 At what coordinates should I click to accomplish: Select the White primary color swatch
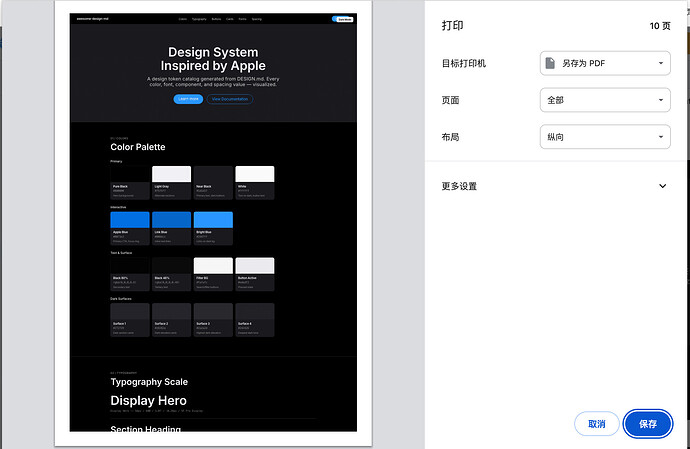[x=255, y=183]
